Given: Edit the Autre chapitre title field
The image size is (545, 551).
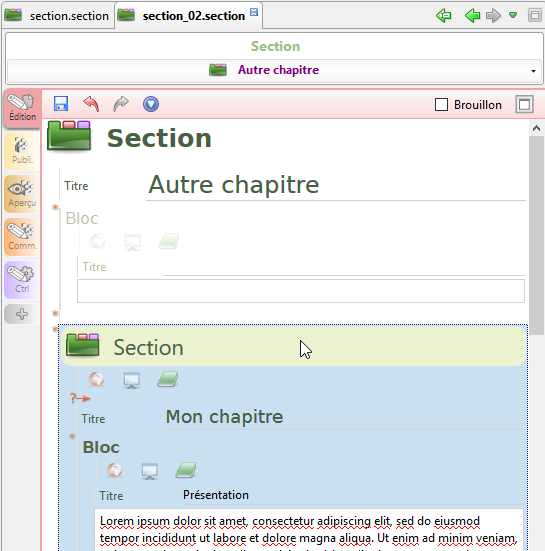Looking at the screenshot, I should (336, 185).
